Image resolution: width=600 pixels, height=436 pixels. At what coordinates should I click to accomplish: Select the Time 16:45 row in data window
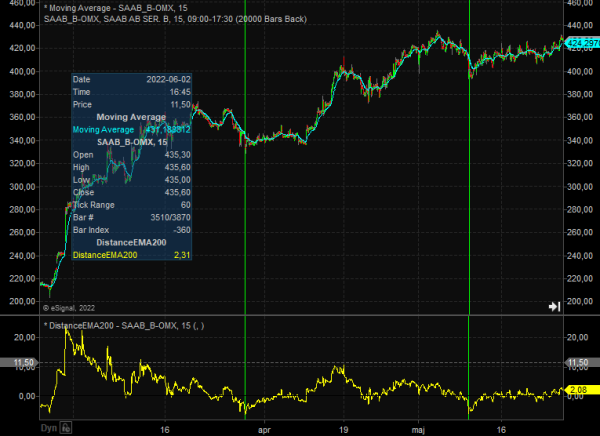(x=132, y=92)
